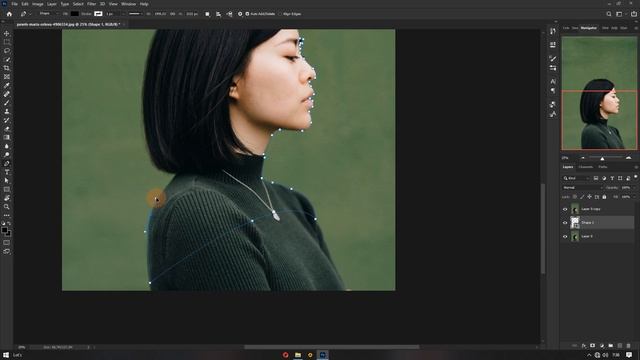Screen dimensions: 640x360
Task: Open the Path alignment options
Action: [x=218, y=14]
